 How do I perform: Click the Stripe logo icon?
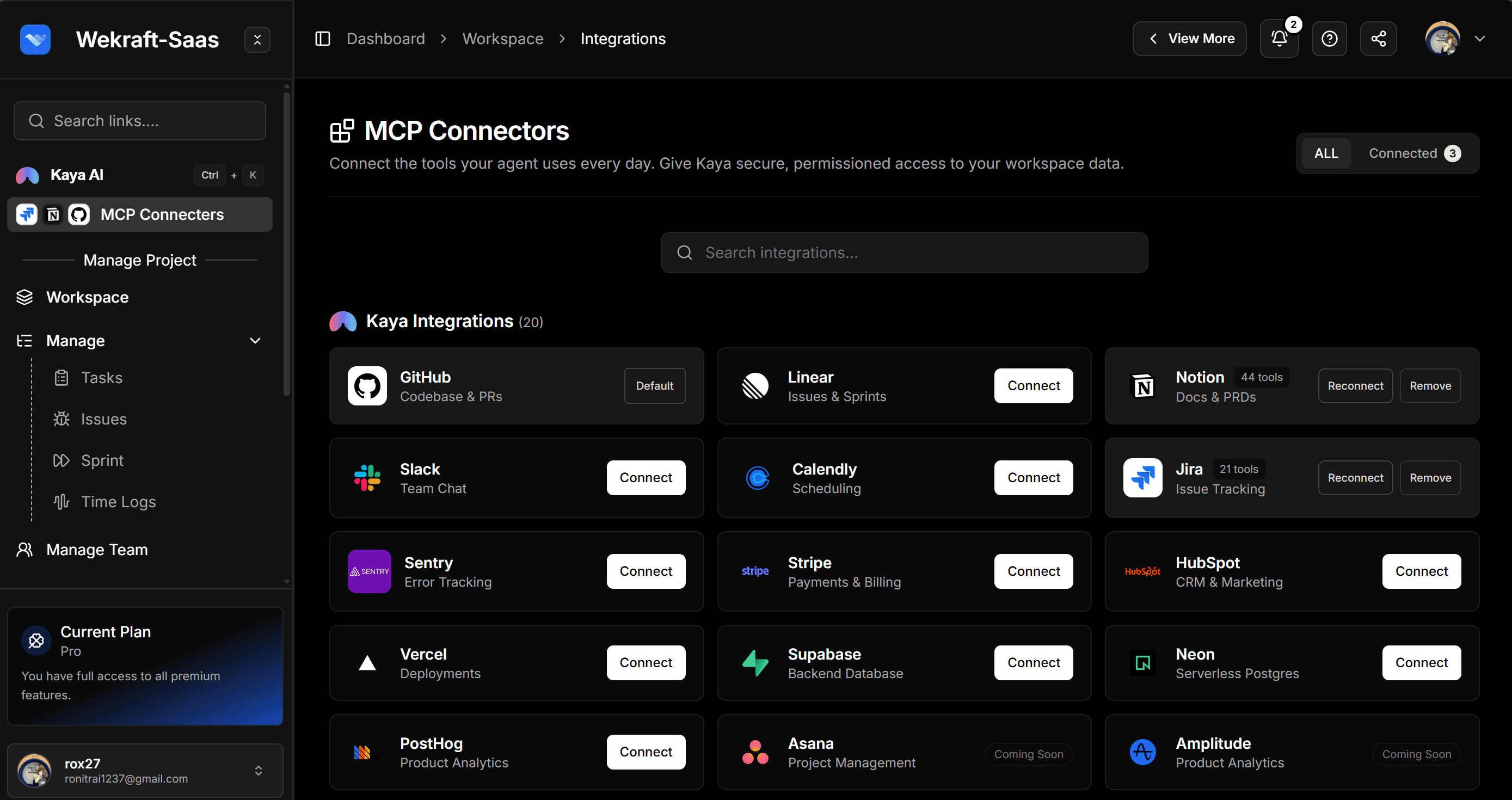755,571
